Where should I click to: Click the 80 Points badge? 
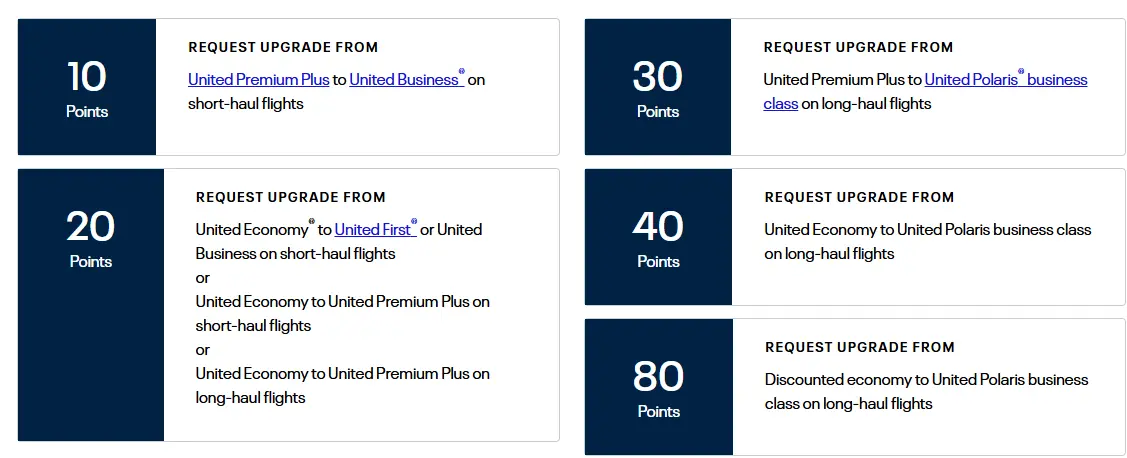point(658,387)
